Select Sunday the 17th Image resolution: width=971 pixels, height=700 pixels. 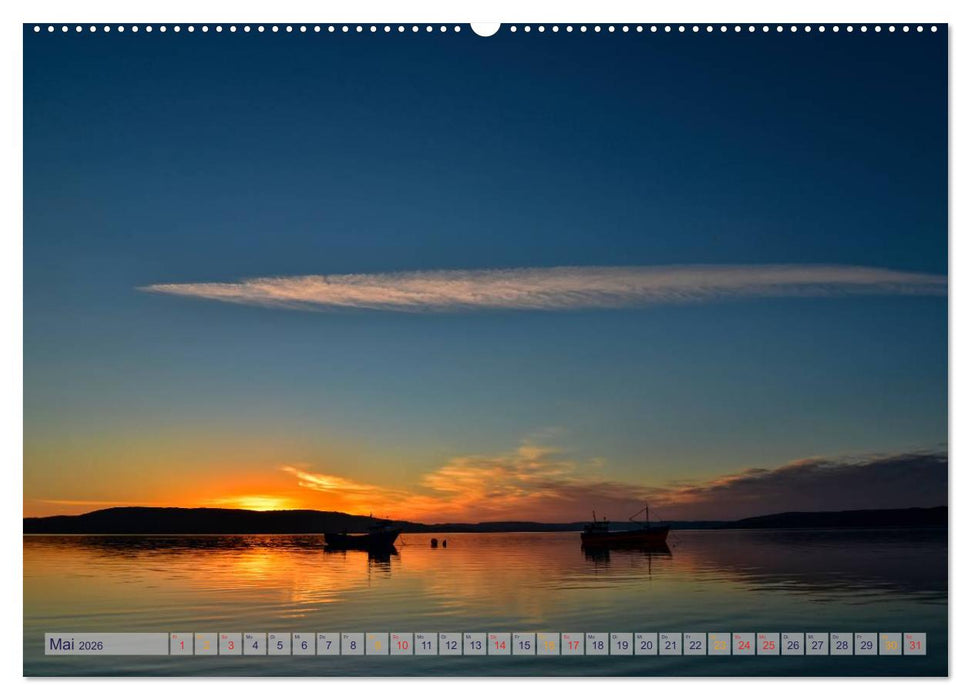(x=573, y=645)
